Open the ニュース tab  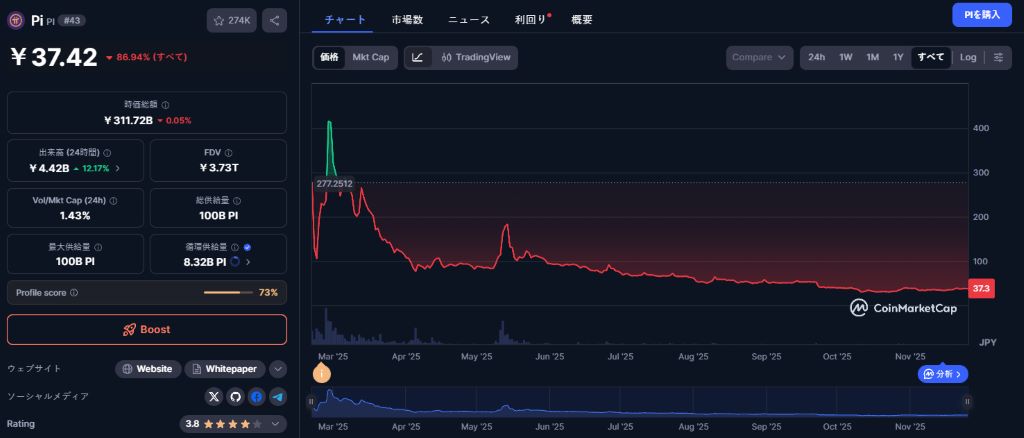tap(469, 20)
